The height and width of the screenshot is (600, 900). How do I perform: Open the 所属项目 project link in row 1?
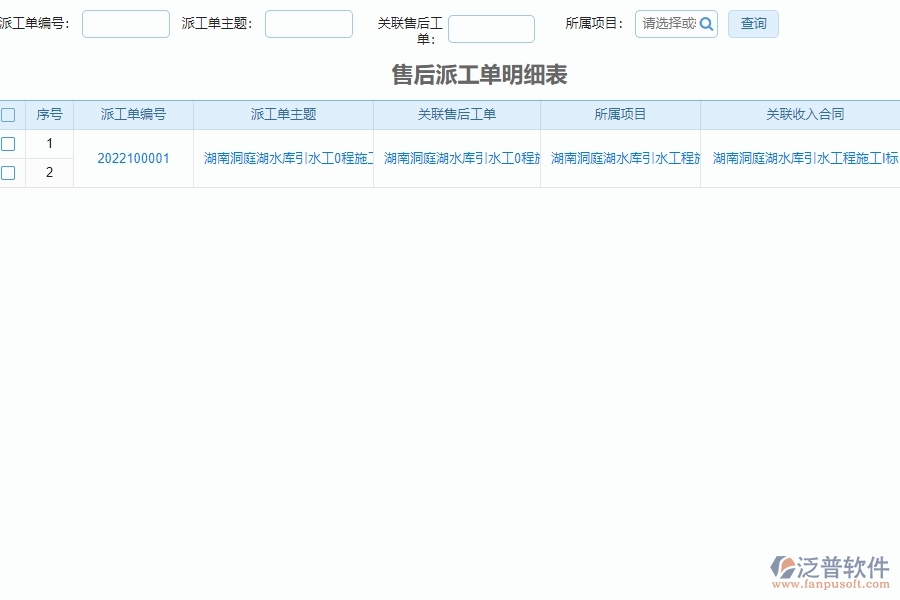click(621, 158)
